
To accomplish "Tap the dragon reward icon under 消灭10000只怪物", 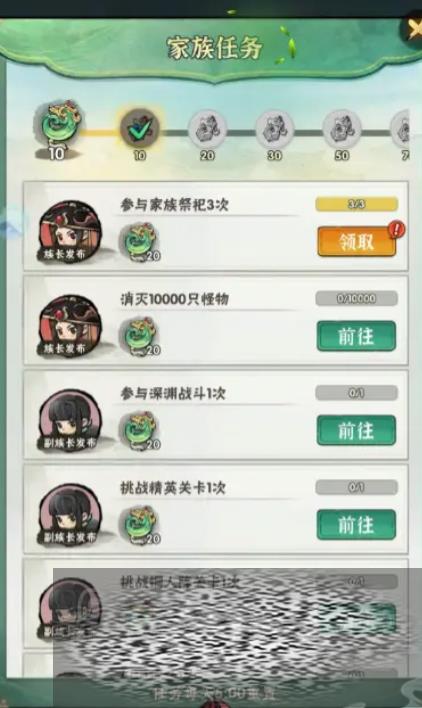I will tap(140, 336).
